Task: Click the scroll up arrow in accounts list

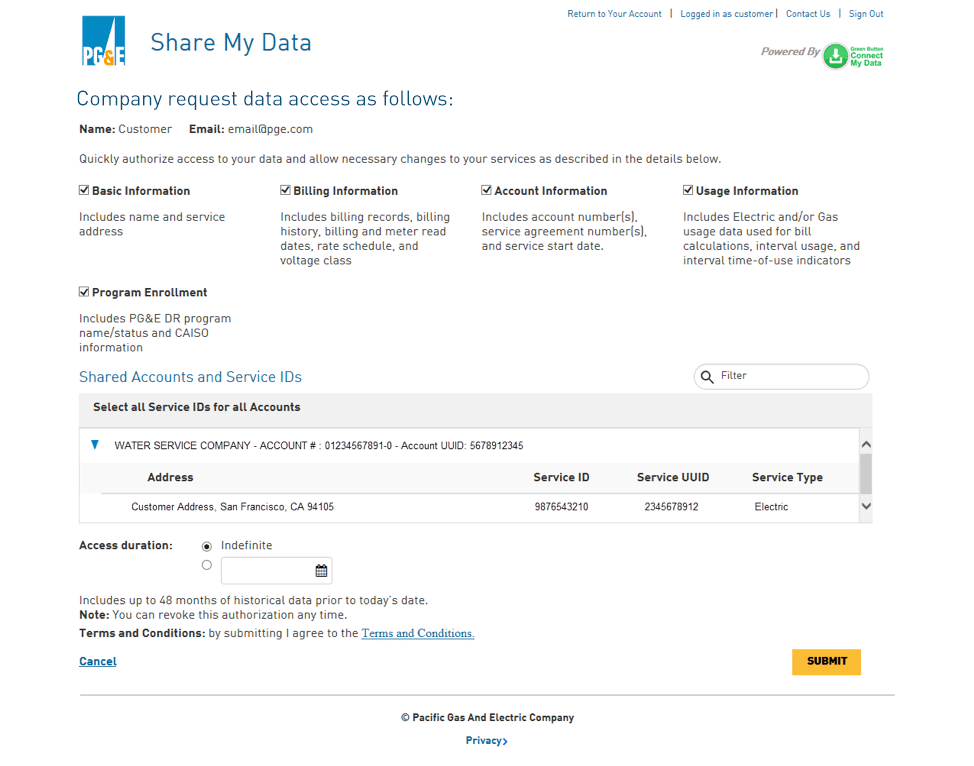Action: click(866, 444)
